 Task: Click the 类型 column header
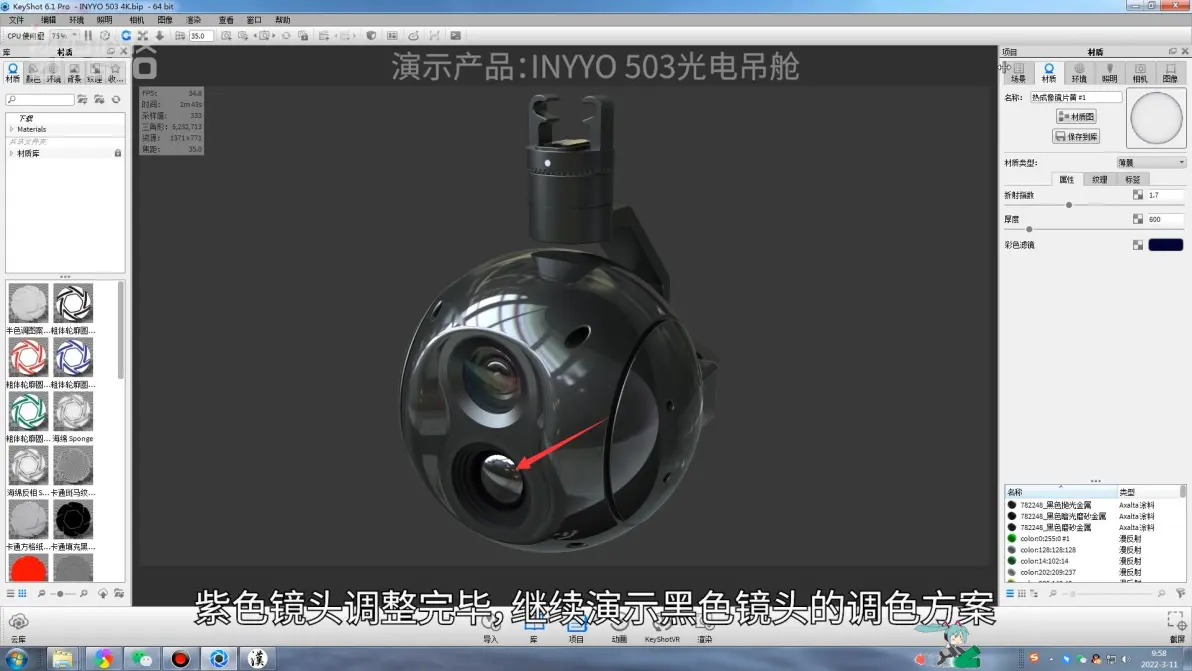pos(1149,492)
